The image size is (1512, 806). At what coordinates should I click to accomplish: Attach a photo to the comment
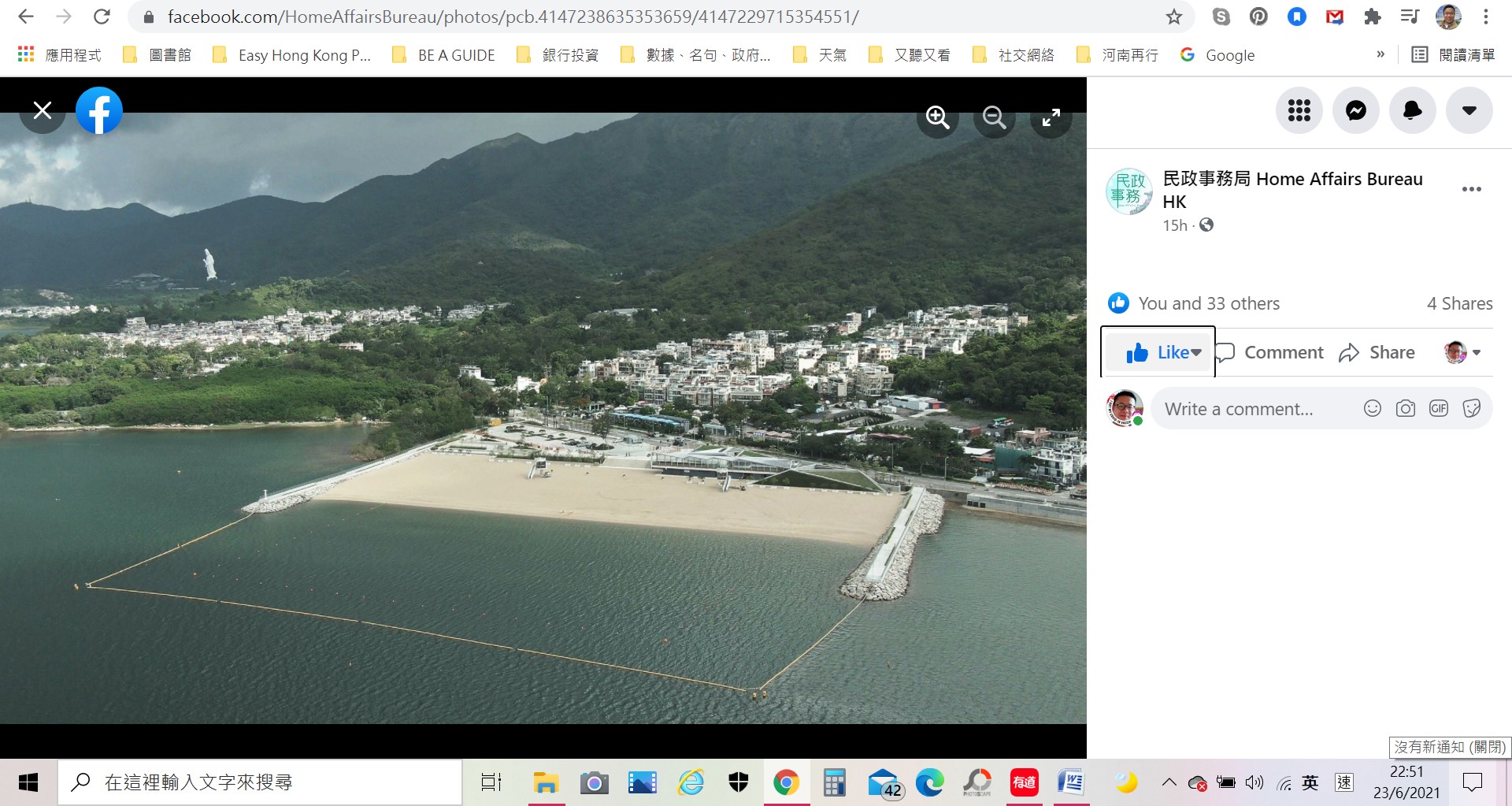point(1406,408)
